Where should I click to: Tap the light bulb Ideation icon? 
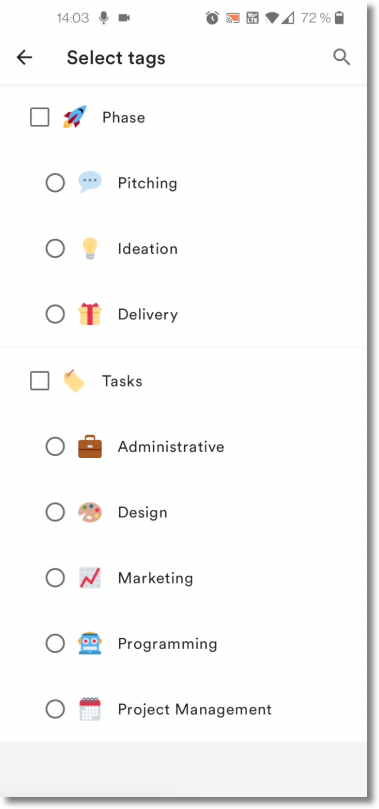(x=90, y=248)
